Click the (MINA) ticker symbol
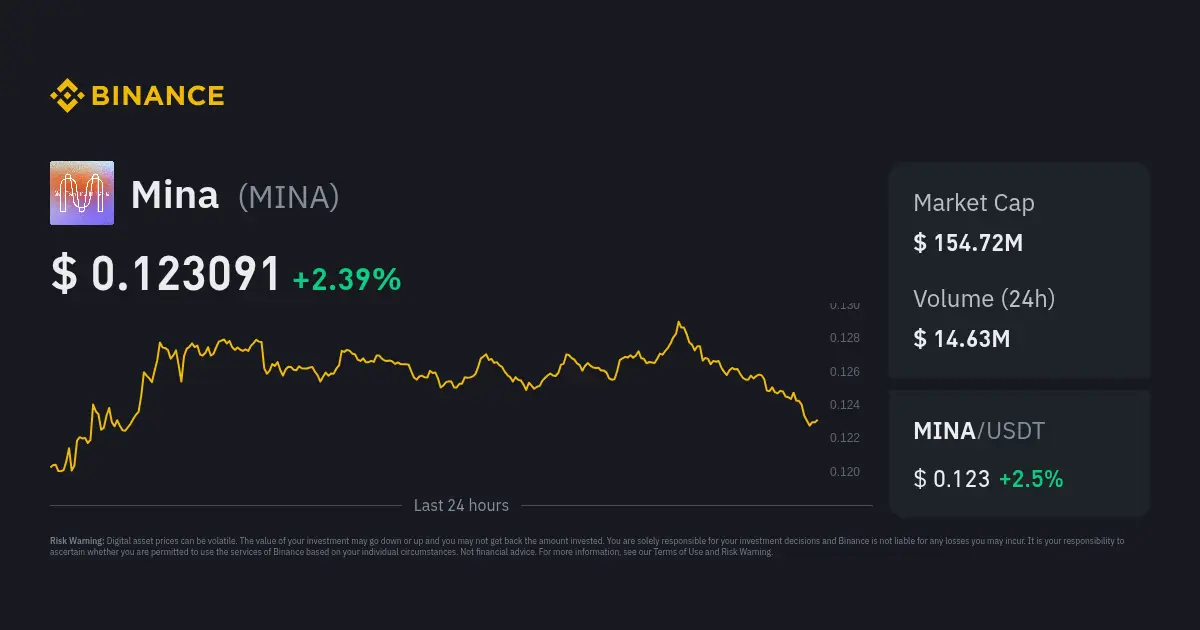 pos(289,197)
